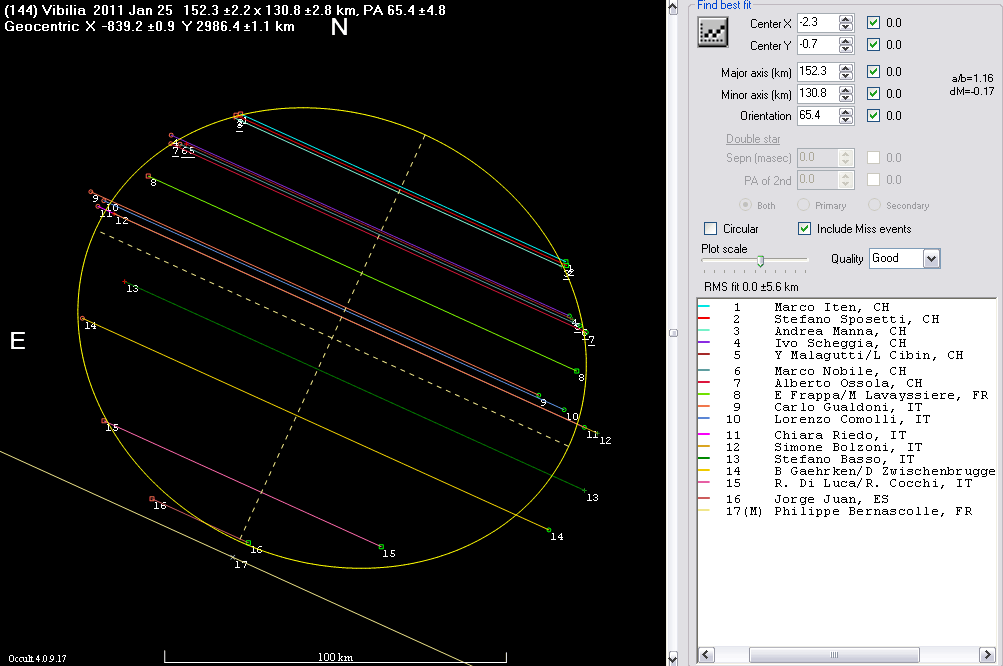Increase Center X with the up arrow
The height and width of the screenshot is (666, 1003).
pyautogui.click(x=846, y=19)
